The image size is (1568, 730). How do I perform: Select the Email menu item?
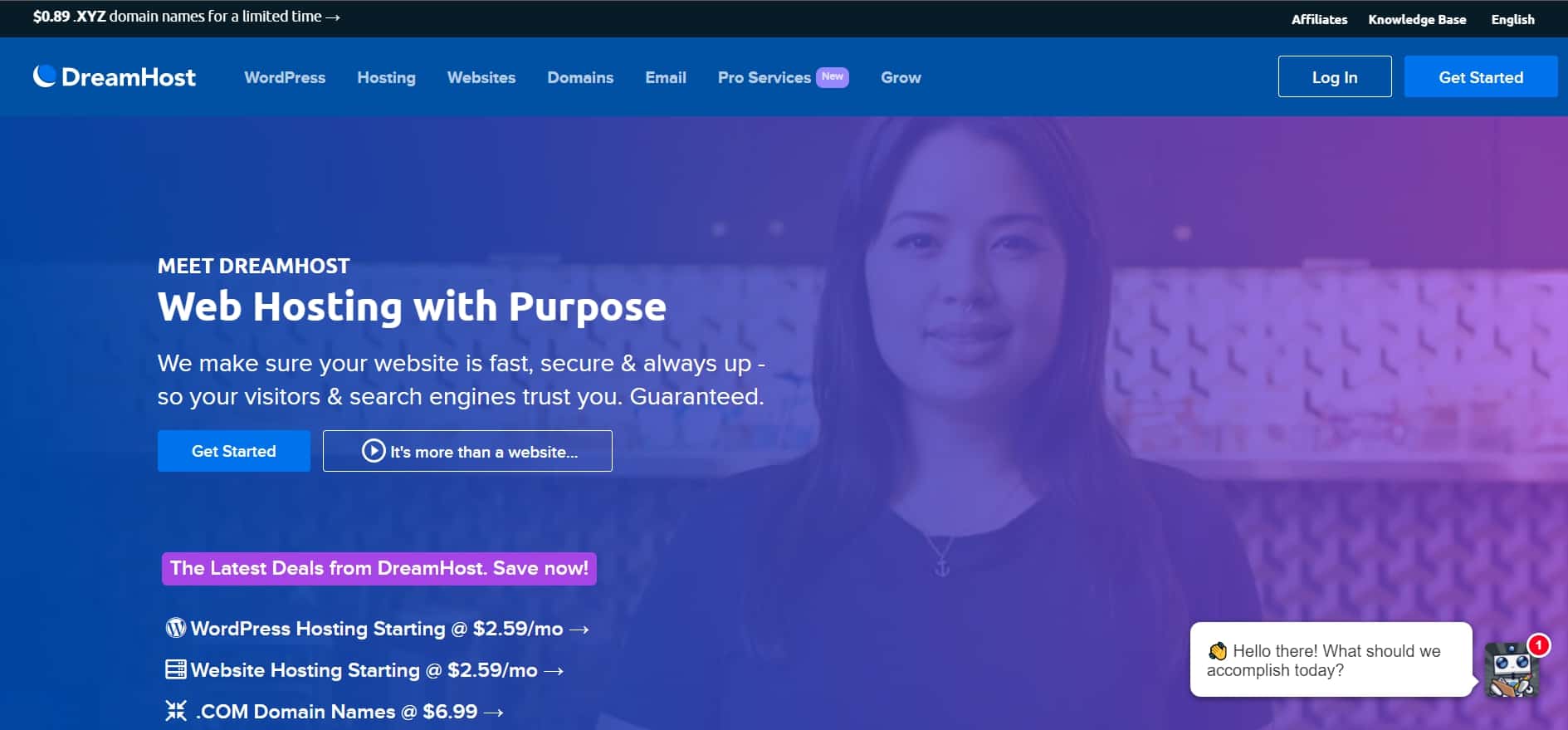tap(666, 77)
